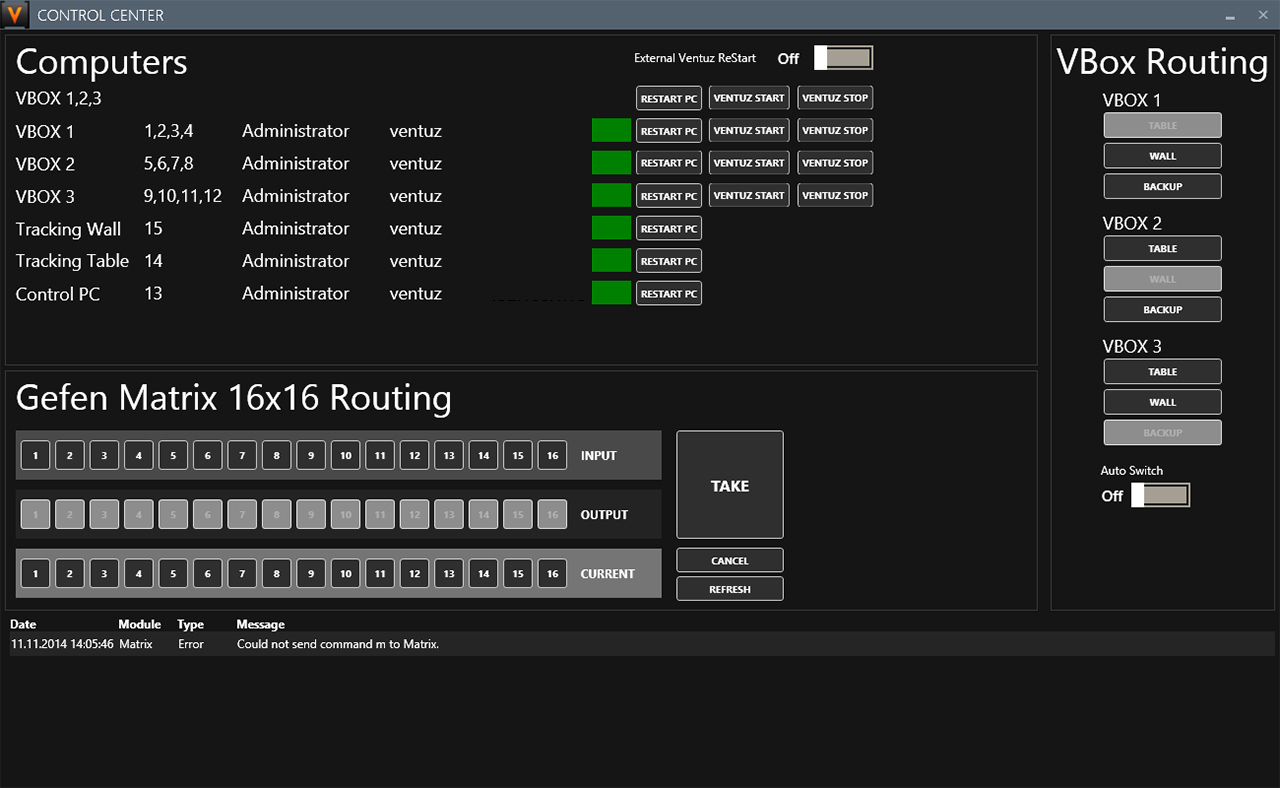Restart PC for VBOX 2 row

[x=669, y=163]
